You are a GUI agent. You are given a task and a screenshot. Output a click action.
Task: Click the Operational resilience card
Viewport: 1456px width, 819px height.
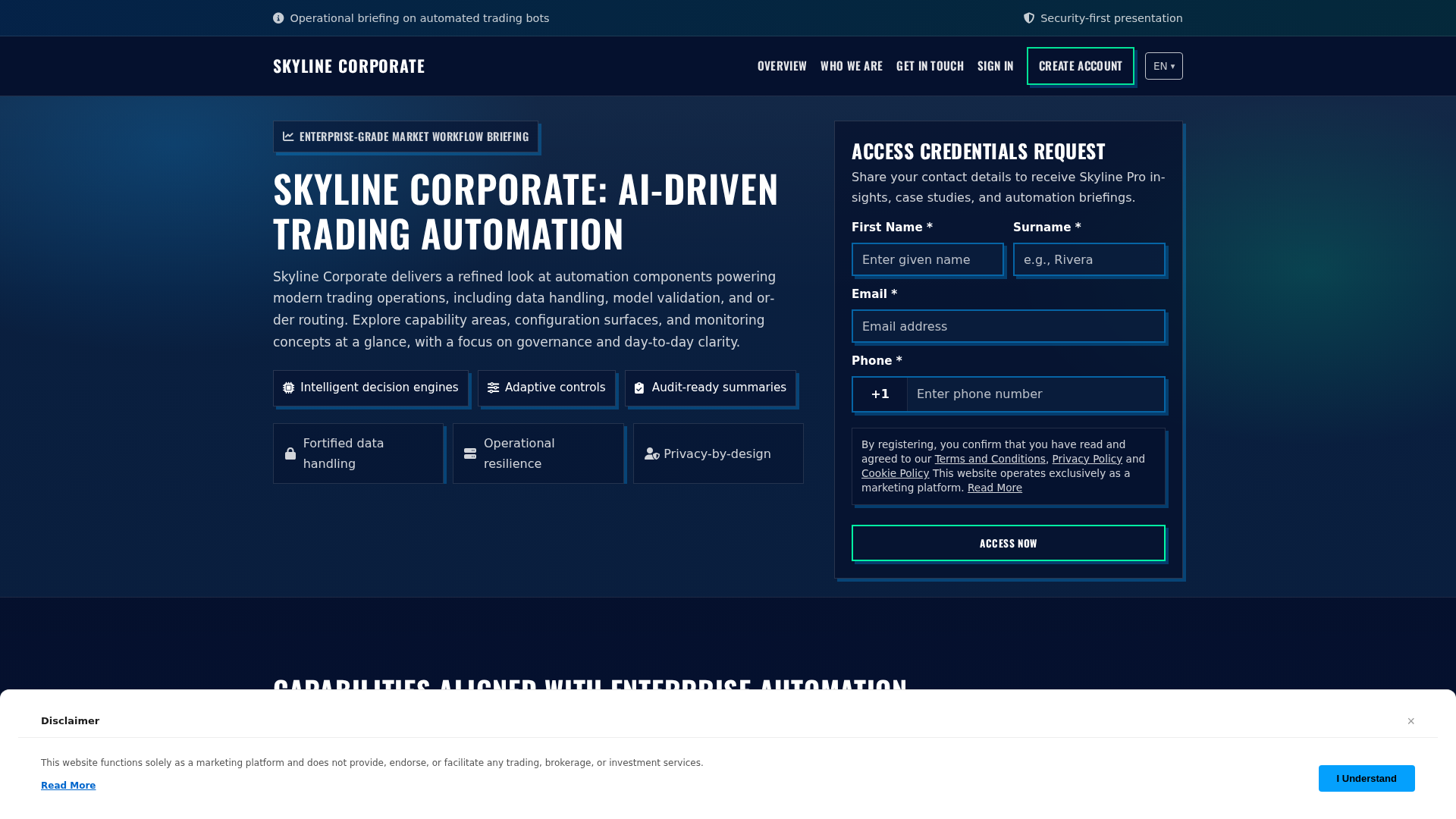pos(538,453)
